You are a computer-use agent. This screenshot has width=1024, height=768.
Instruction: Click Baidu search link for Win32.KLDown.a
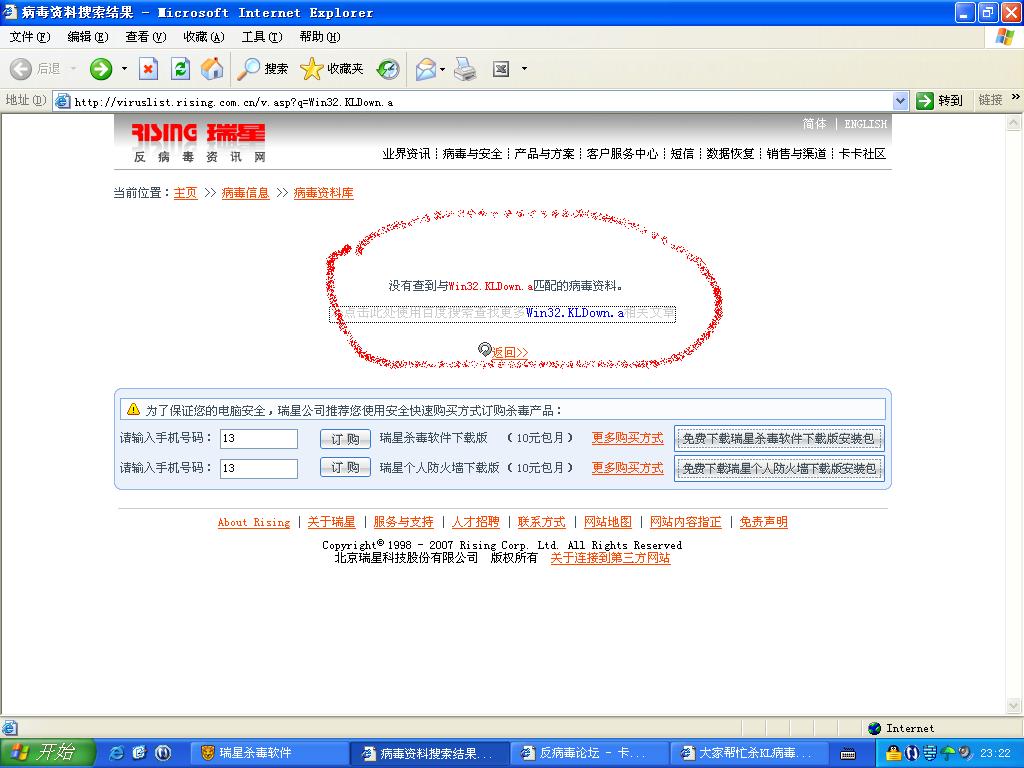pyautogui.click(x=502, y=313)
